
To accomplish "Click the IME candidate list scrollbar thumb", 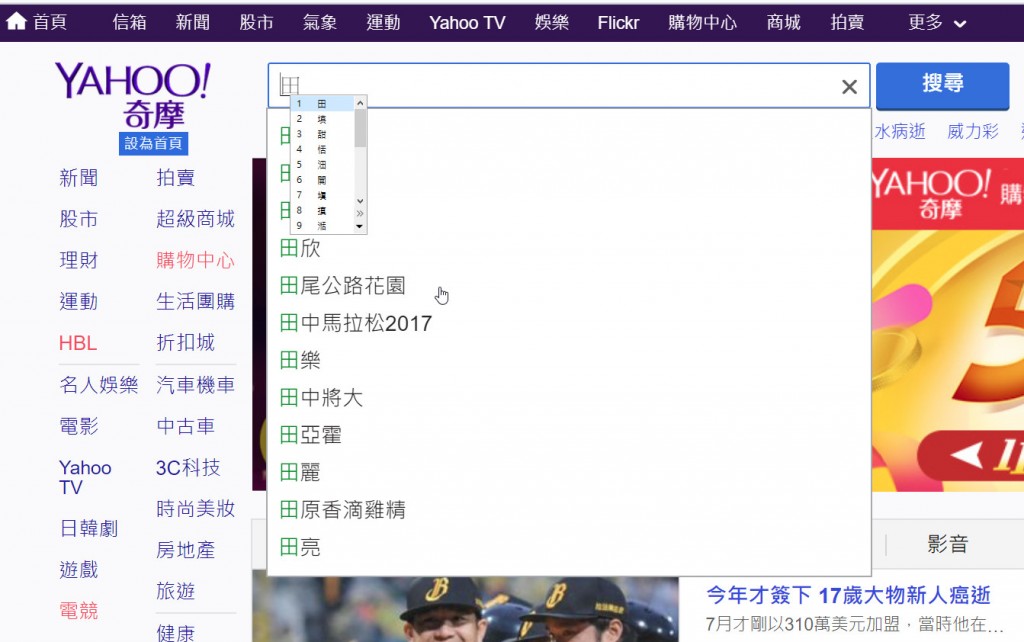I will point(360,128).
